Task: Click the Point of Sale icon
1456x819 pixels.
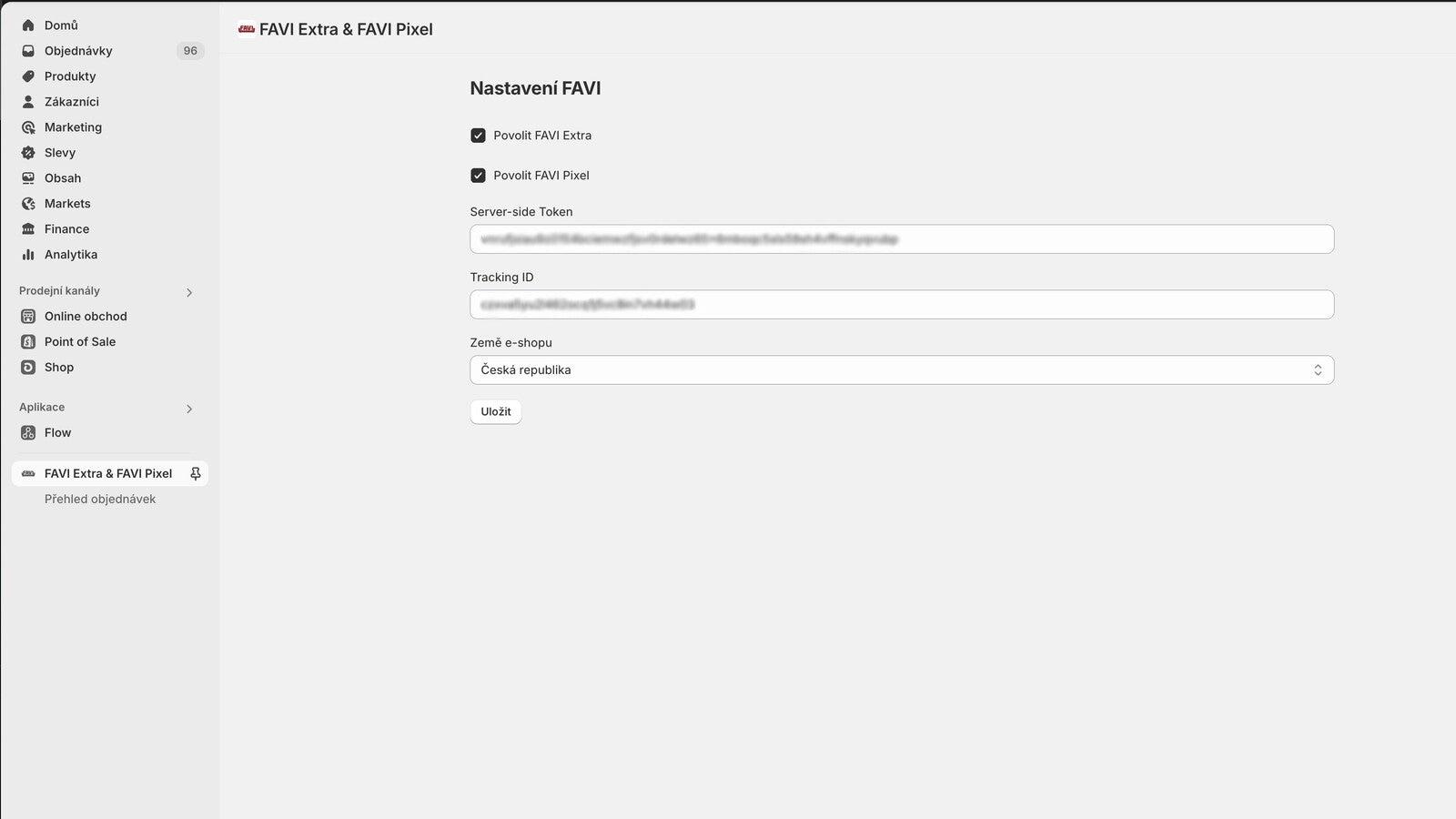Action: [27, 341]
